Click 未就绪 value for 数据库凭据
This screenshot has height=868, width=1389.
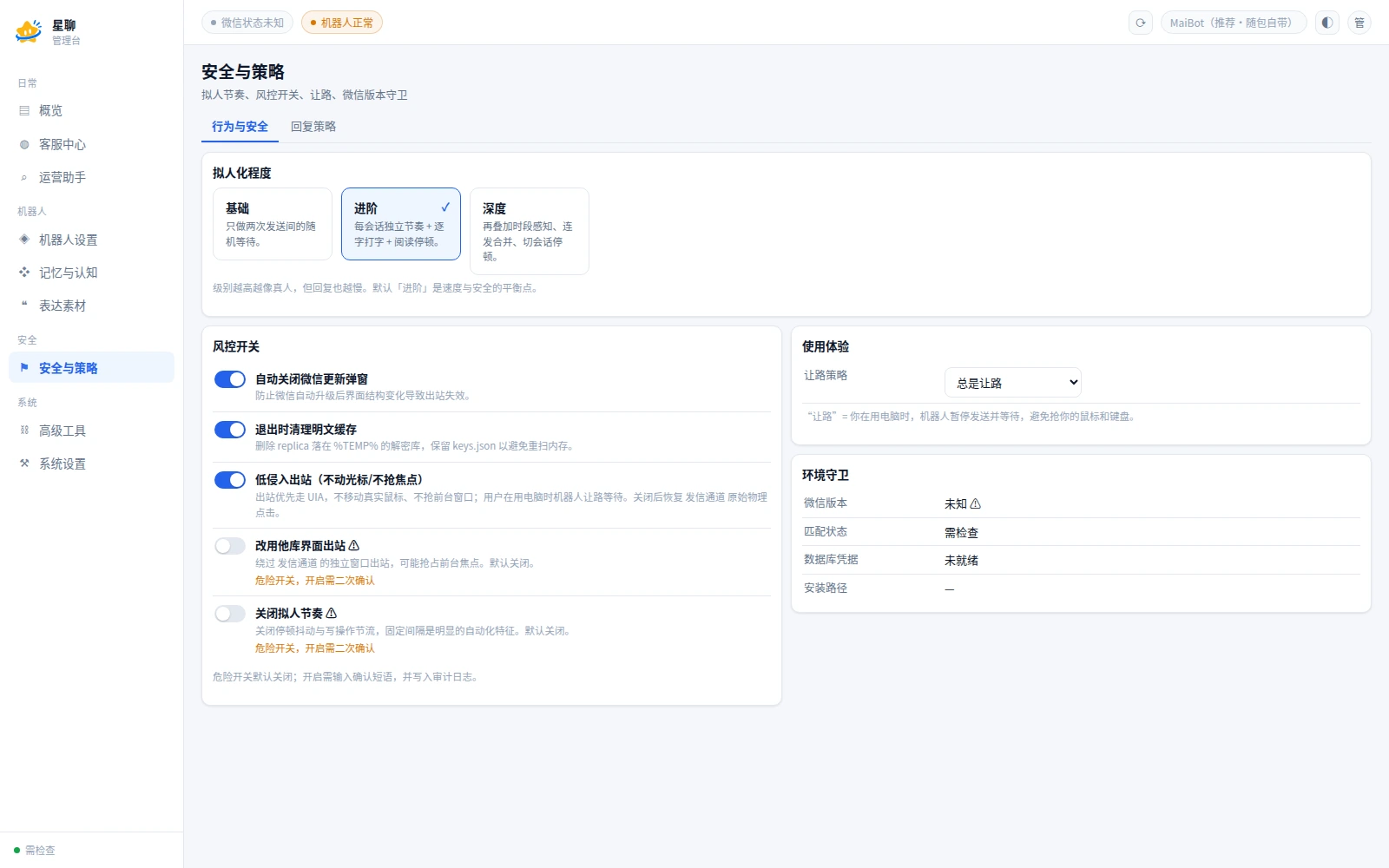[x=961, y=561]
